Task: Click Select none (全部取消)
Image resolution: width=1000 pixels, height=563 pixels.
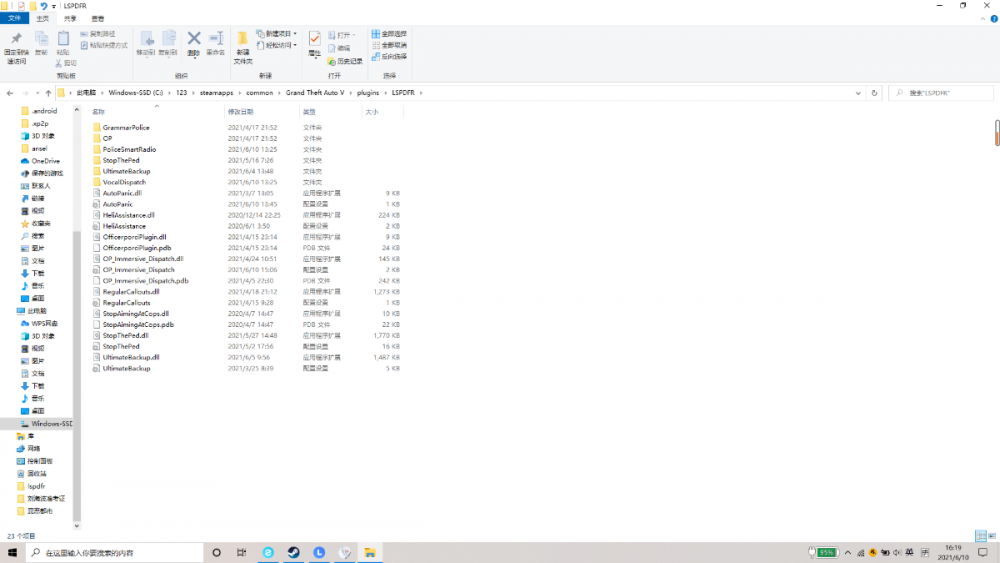Action: coord(389,45)
